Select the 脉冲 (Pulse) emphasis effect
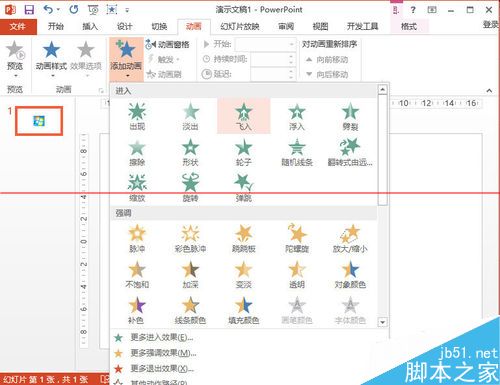This screenshot has width=500, height=385. coord(137,238)
